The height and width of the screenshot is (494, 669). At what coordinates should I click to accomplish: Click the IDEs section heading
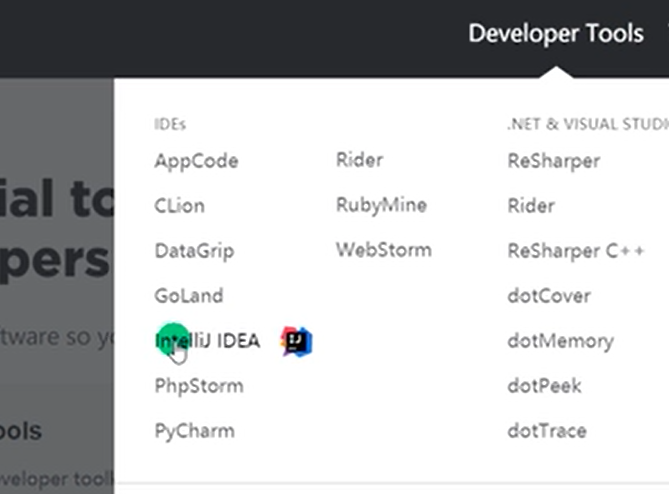click(170, 125)
